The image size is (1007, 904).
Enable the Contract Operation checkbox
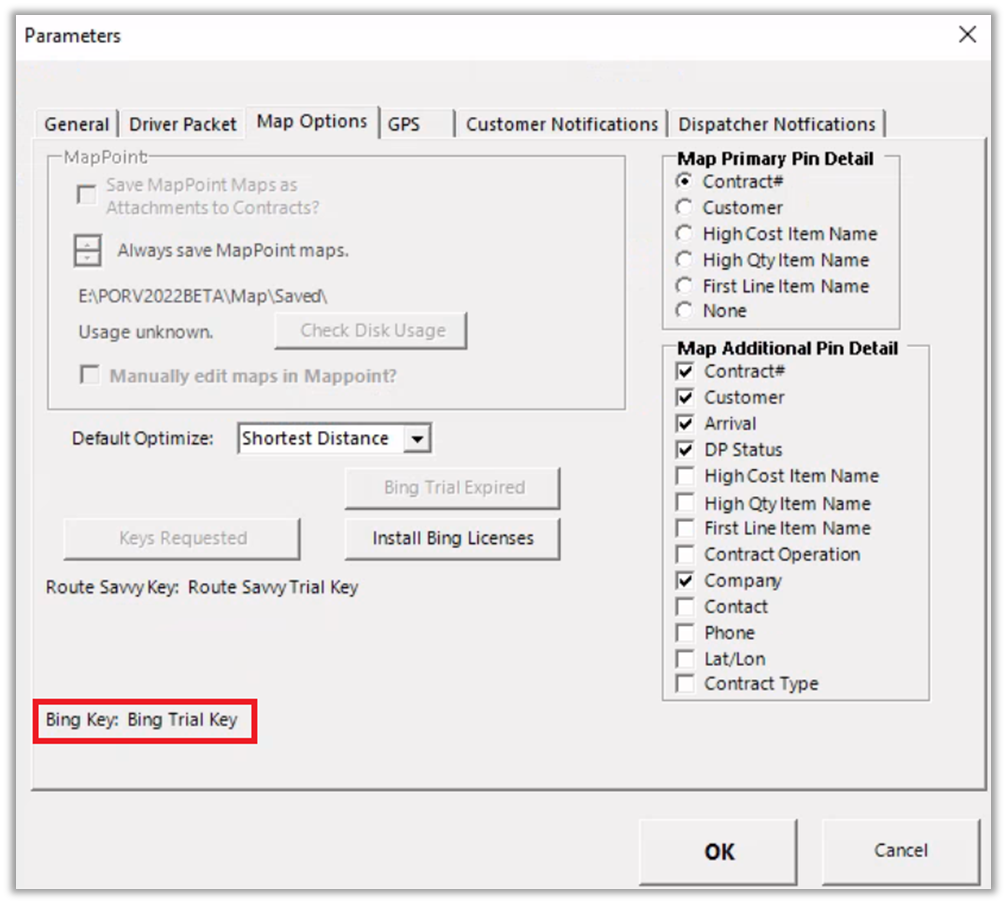click(x=685, y=555)
